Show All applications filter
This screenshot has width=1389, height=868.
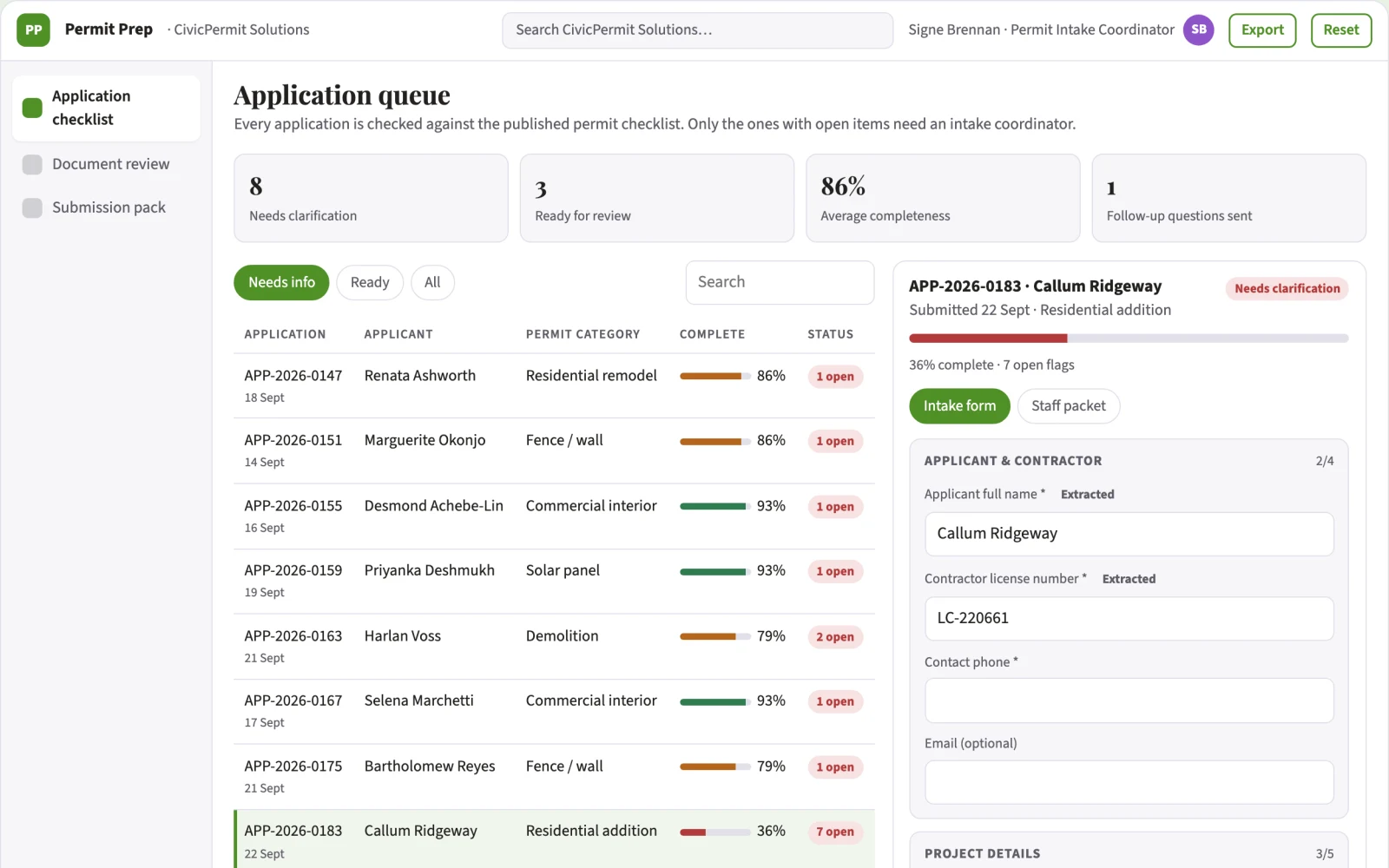click(432, 283)
